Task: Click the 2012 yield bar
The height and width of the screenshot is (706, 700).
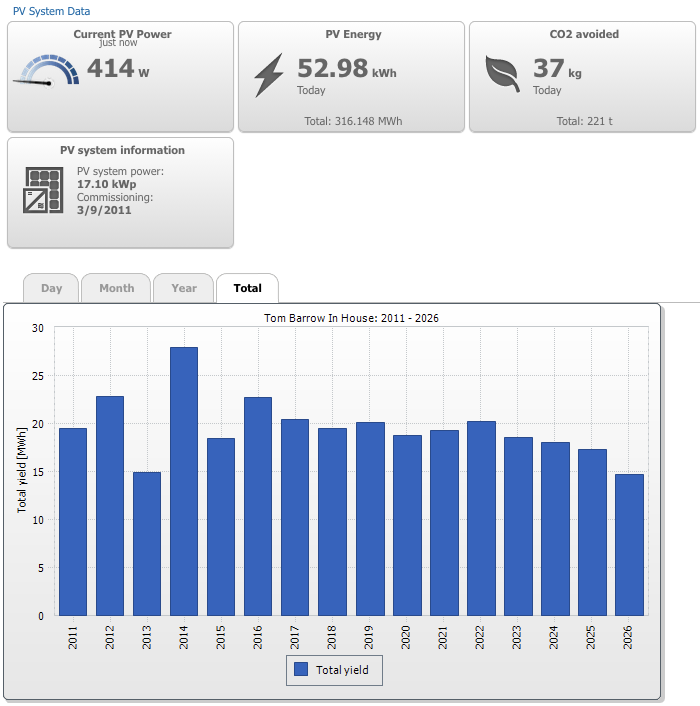Action: [110, 506]
